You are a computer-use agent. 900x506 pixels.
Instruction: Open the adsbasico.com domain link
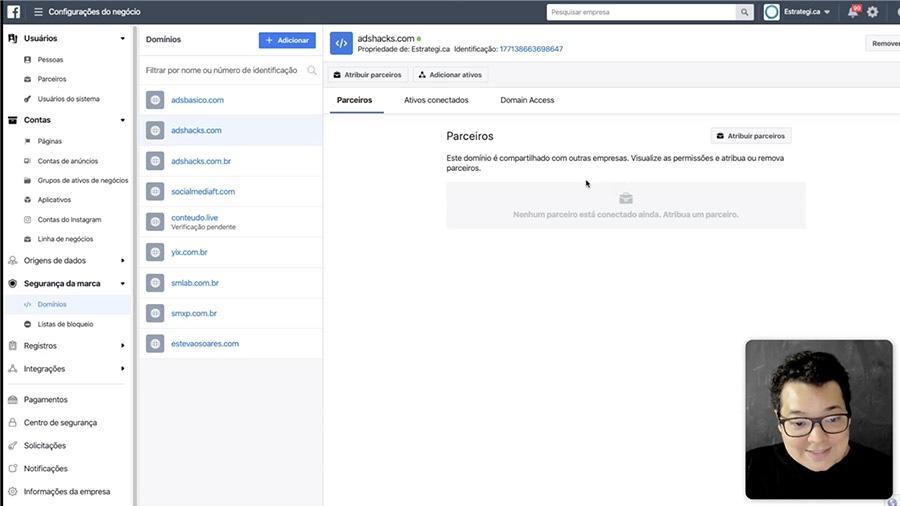pyautogui.click(x=197, y=100)
